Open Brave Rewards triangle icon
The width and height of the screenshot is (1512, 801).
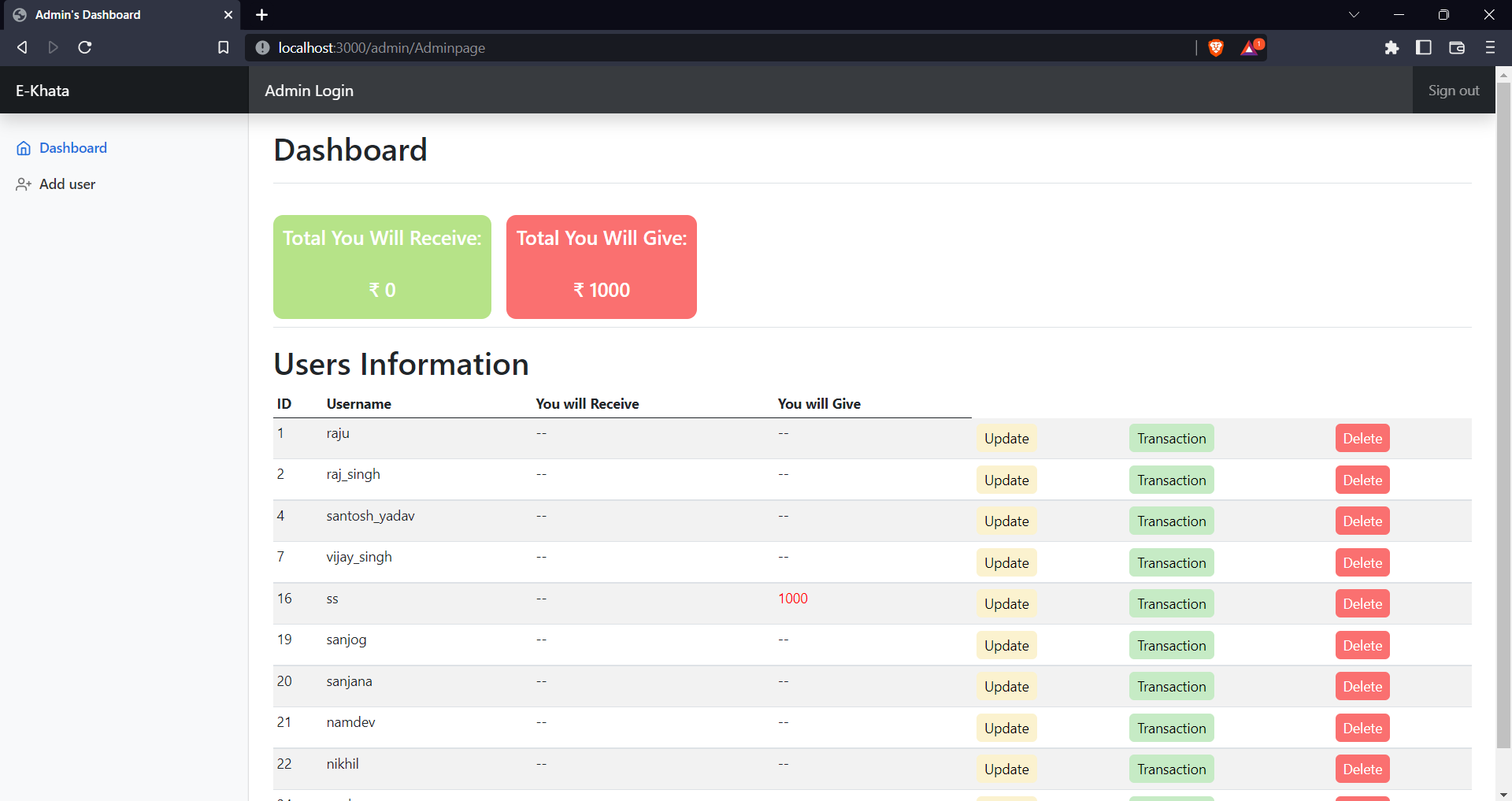pos(1250,47)
